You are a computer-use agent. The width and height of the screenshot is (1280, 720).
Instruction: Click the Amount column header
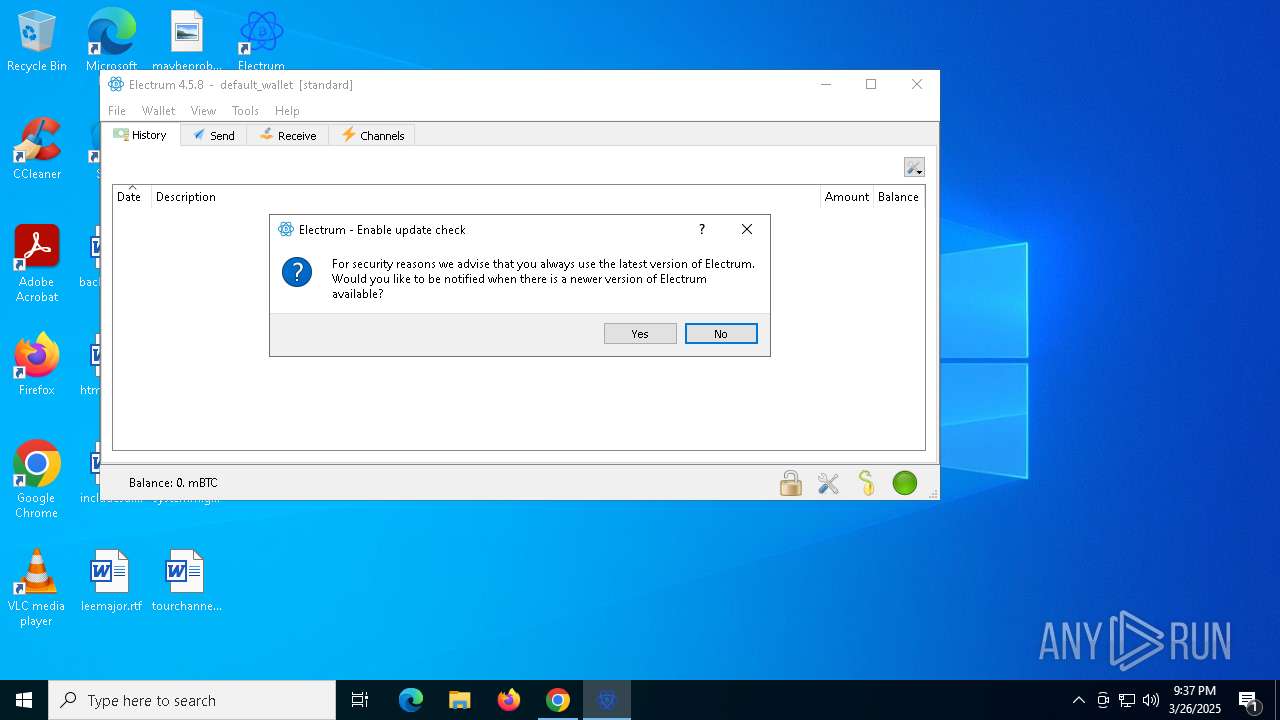846,197
